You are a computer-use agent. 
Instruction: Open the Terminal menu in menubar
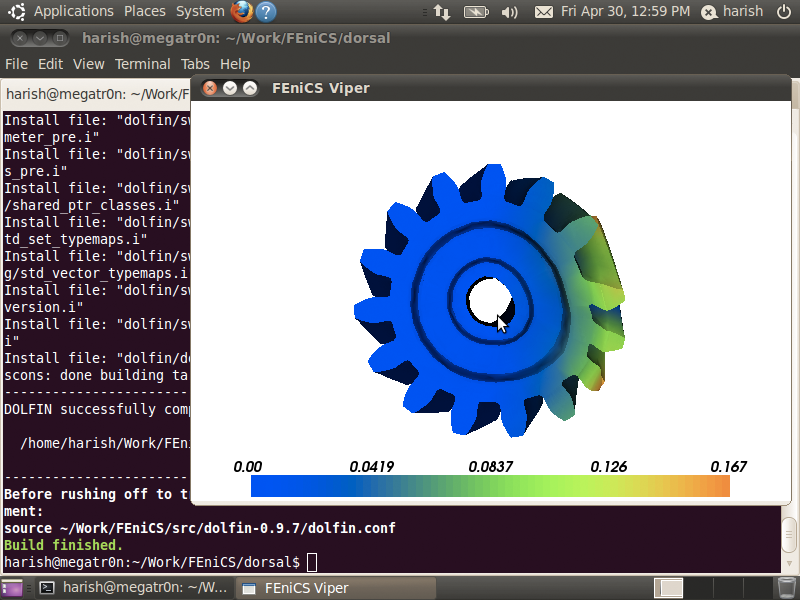click(x=142, y=64)
